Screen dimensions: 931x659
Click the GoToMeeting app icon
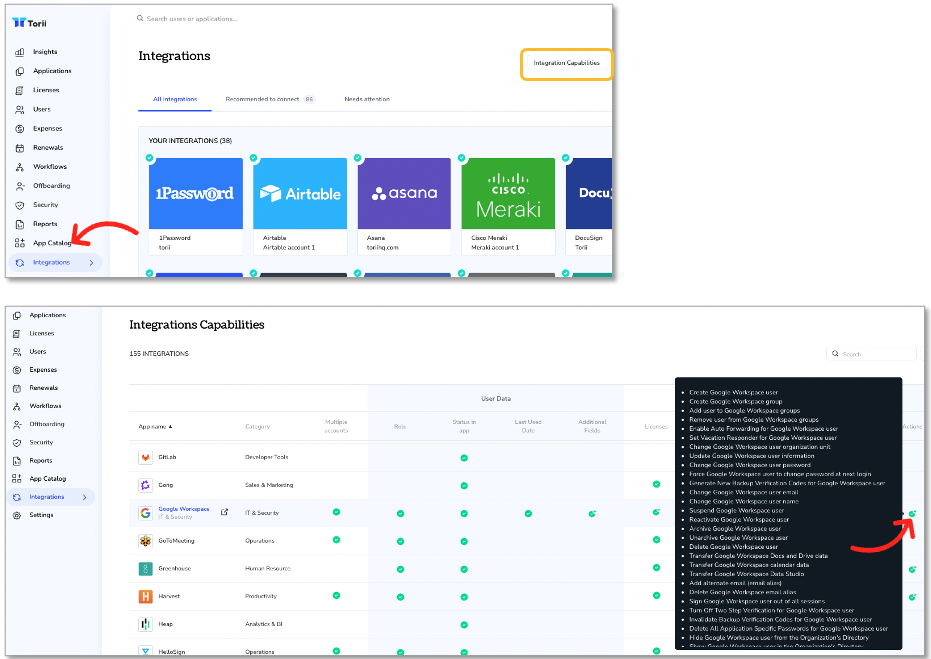pos(145,541)
